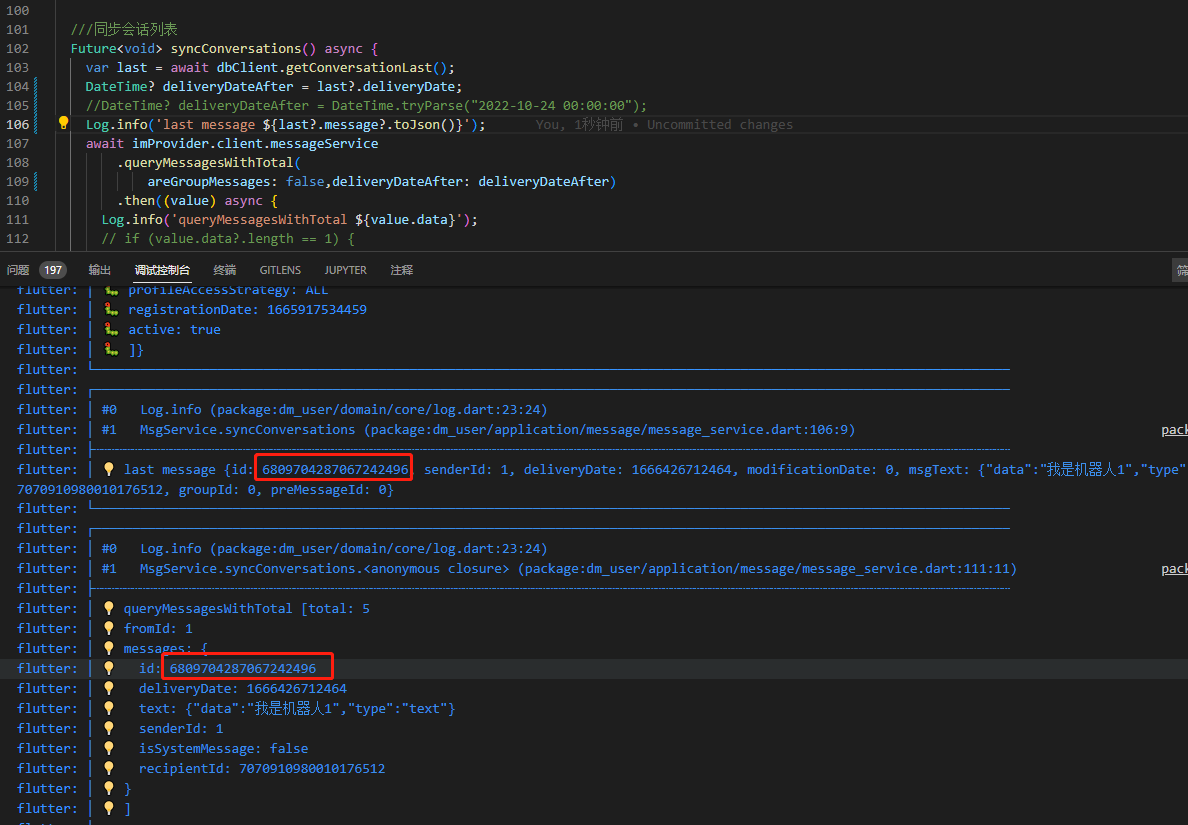
Task: Open the JUPYTER panel tab
Action: [x=345, y=269]
